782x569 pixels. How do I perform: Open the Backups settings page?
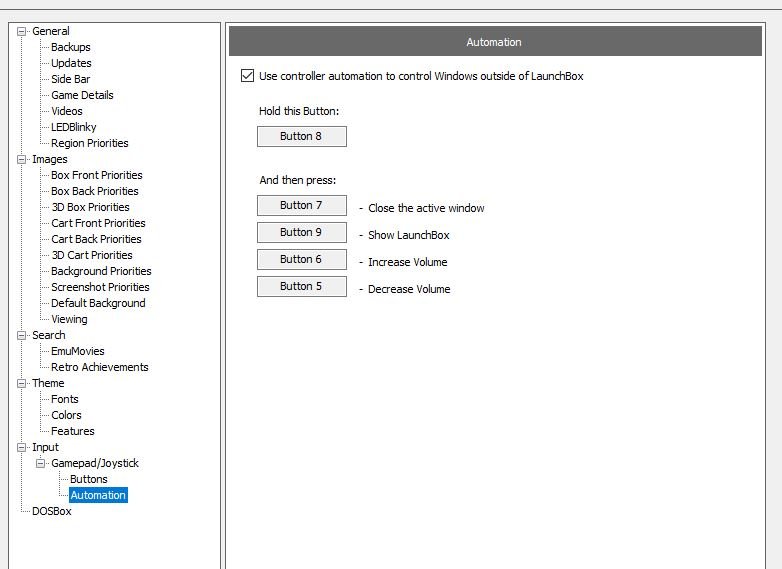(x=70, y=47)
